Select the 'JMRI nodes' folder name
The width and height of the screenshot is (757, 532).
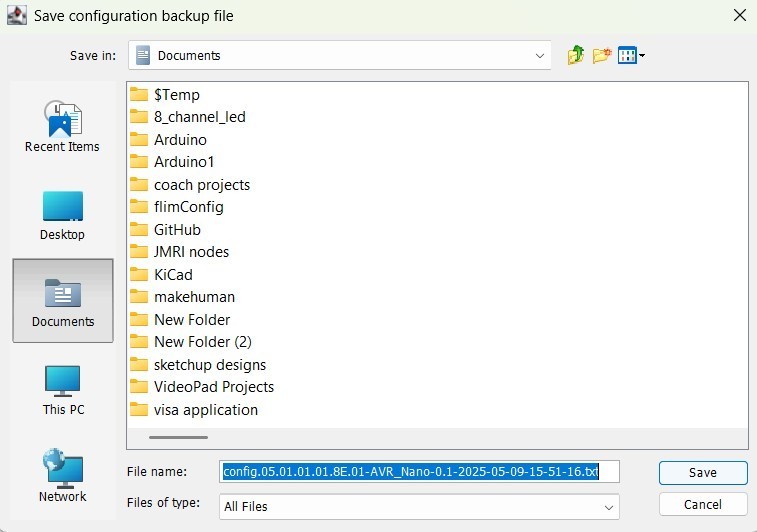pyautogui.click(x=191, y=252)
